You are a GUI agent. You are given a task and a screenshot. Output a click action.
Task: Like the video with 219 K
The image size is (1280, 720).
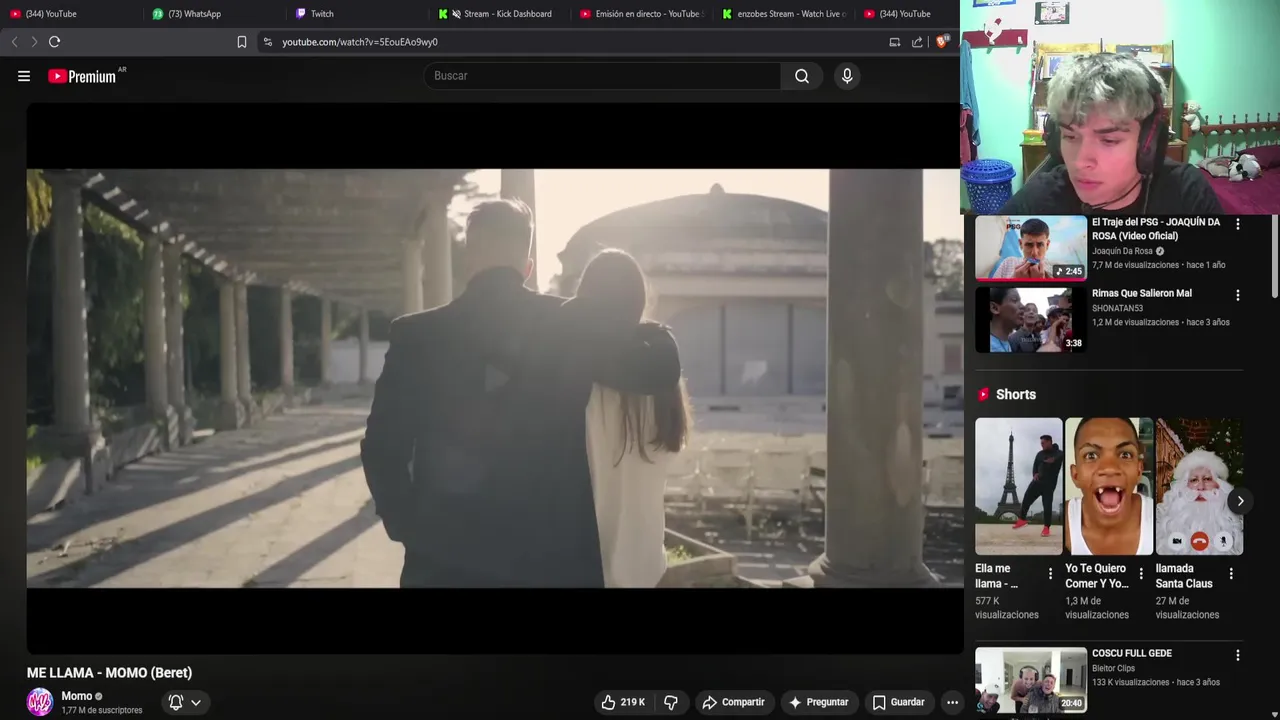pos(622,702)
